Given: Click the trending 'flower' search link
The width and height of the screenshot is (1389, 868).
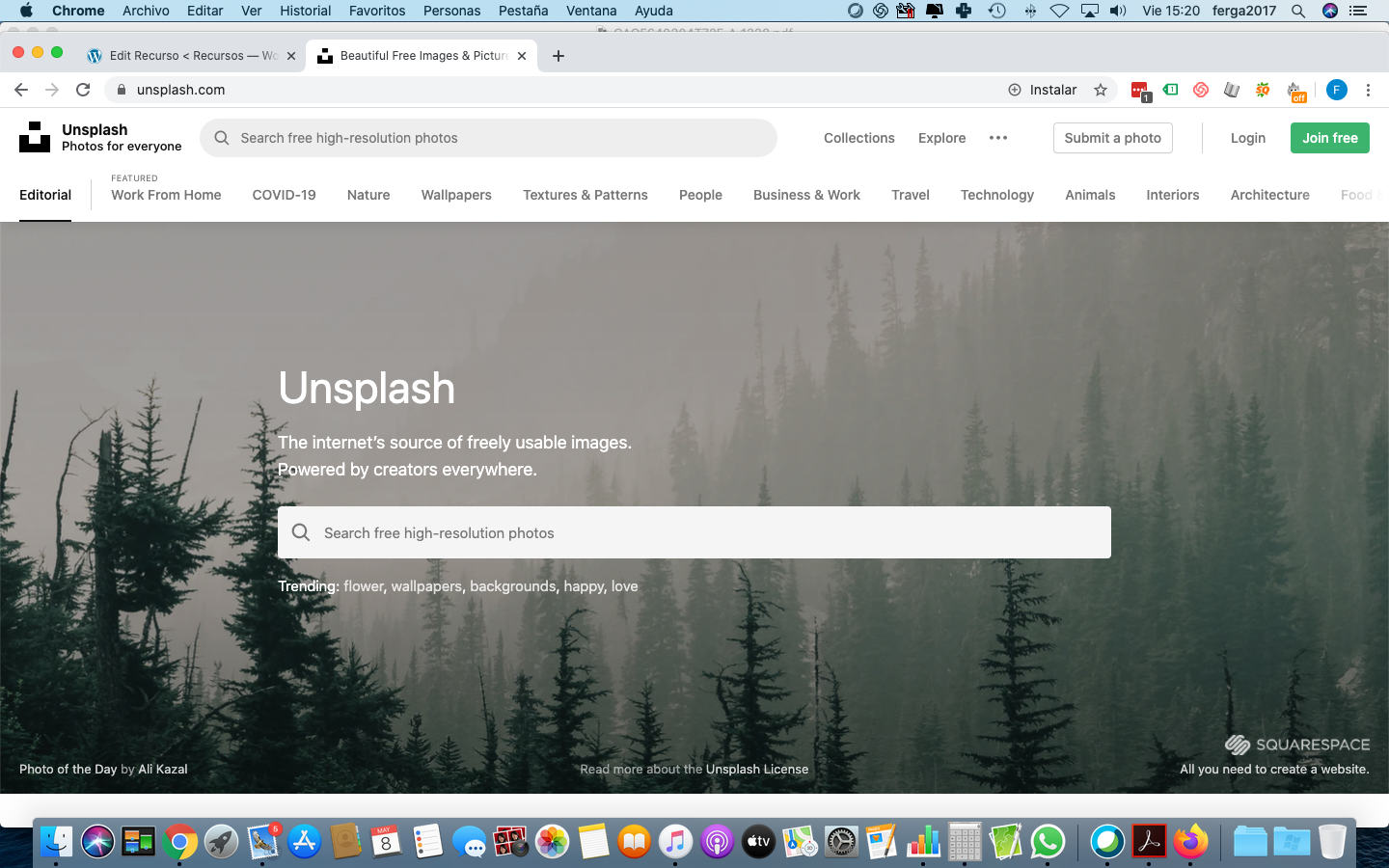Looking at the screenshot, I should (x=364, y=586).
